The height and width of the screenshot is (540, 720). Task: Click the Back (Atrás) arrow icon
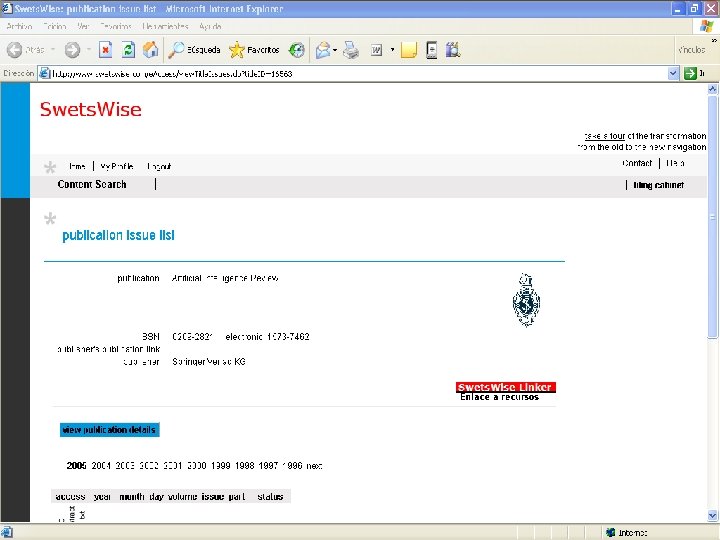15,50
